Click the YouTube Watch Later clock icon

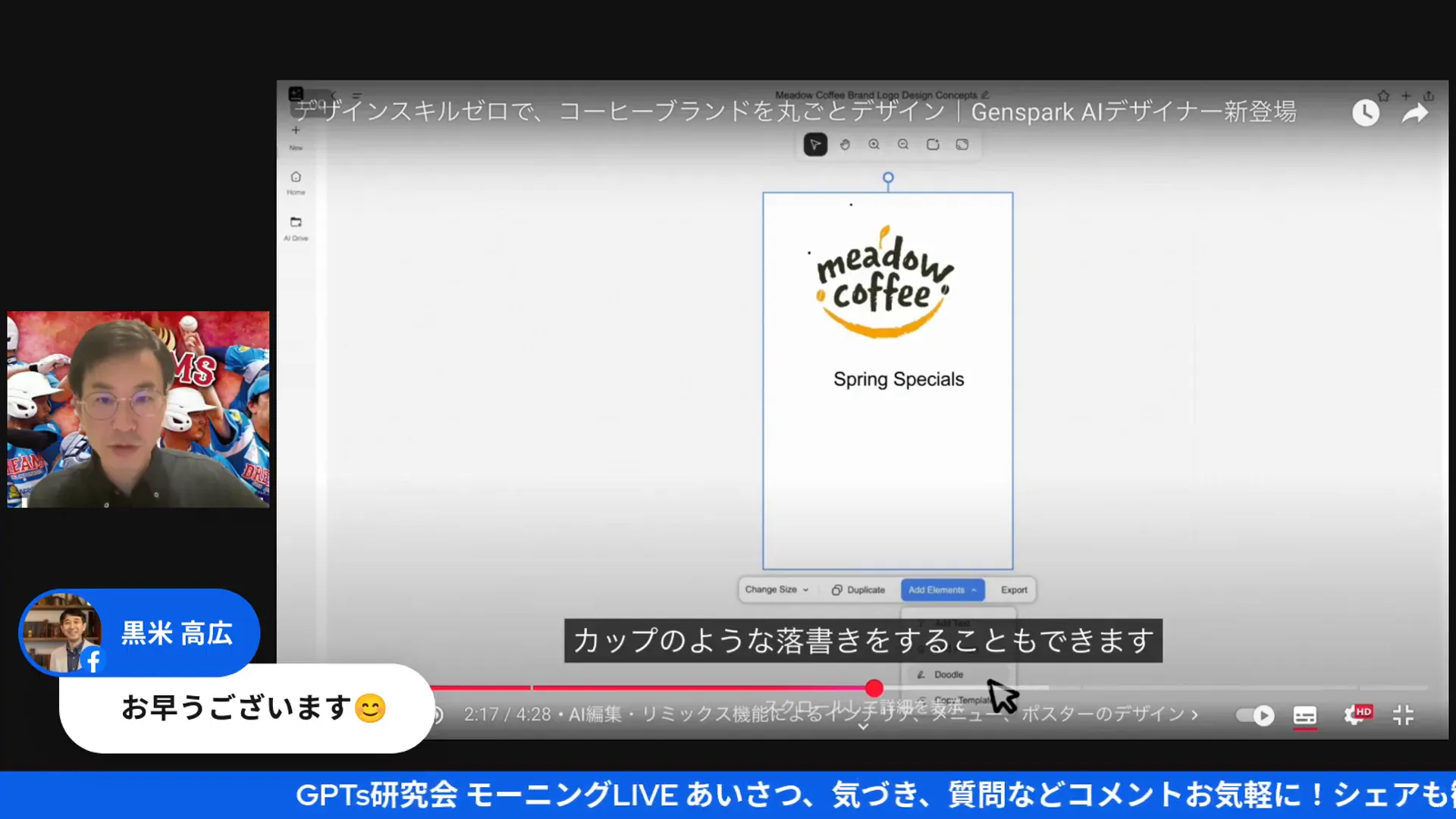pyautogui.click(x=1366, y=113)
